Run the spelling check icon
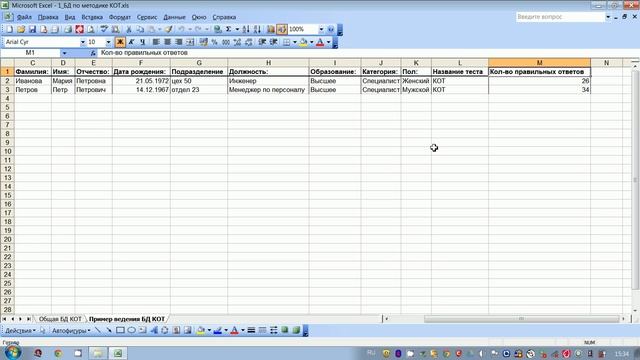 coord(104,29)
